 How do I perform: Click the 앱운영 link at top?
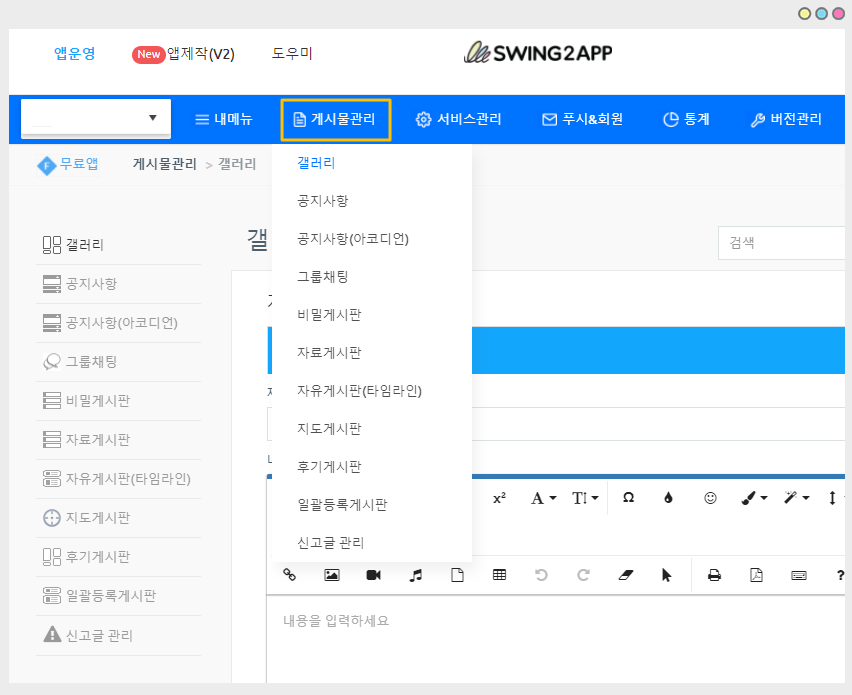click(x=75, y=54)
